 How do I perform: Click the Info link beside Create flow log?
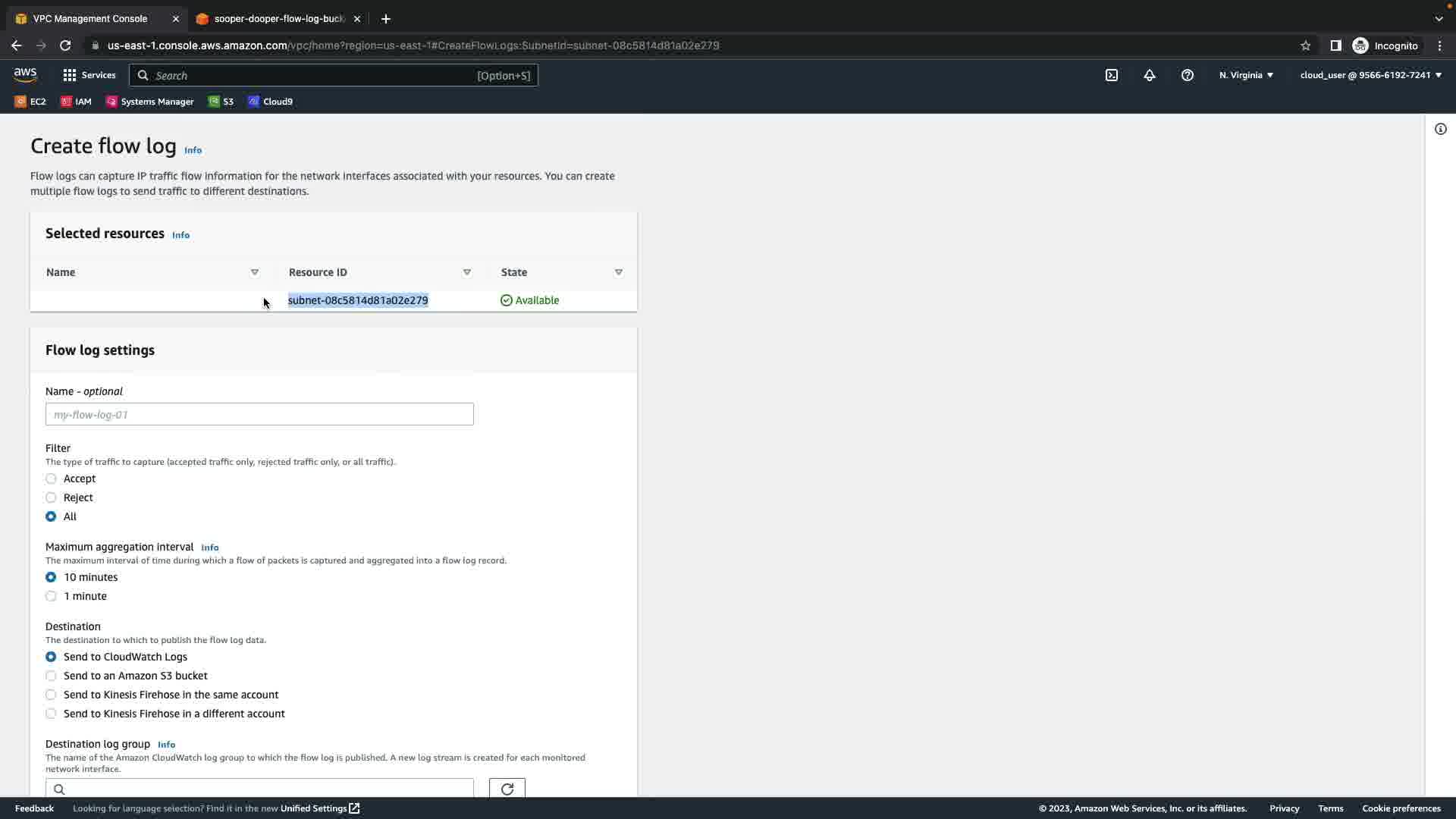click(x=193, y=150)
